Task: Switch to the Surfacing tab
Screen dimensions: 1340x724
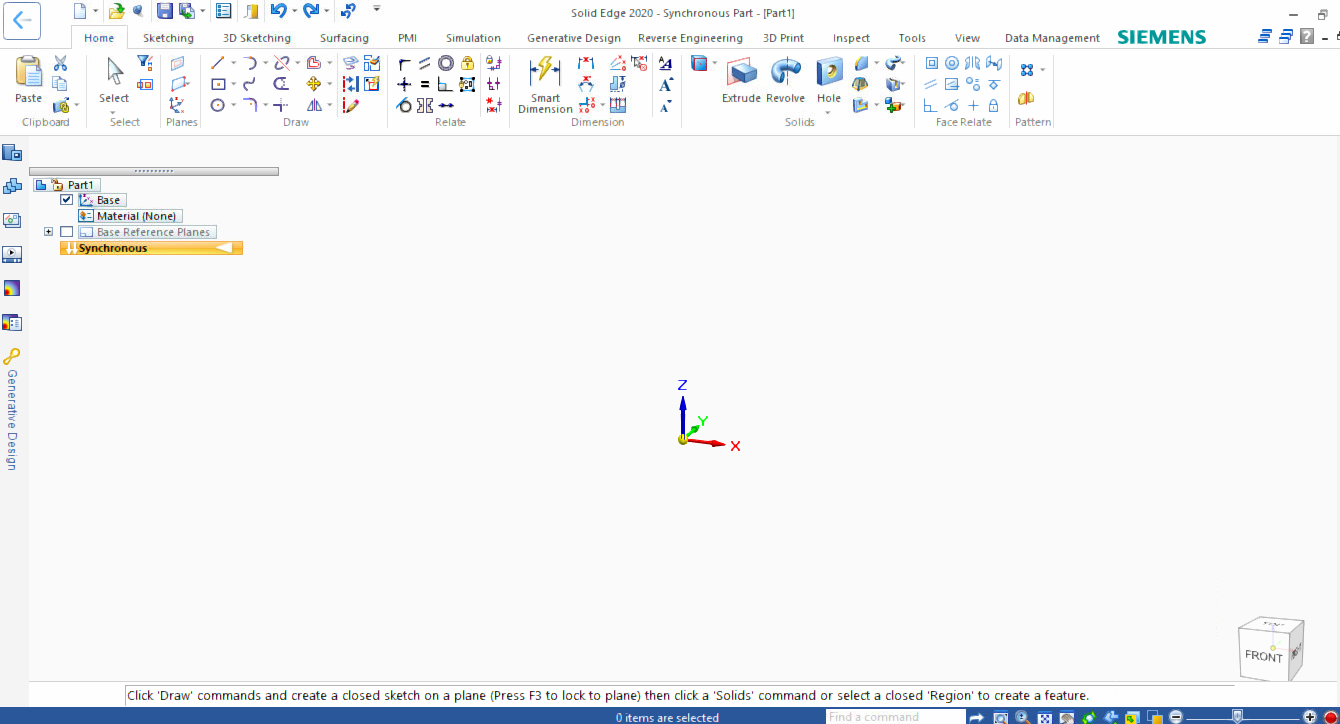Action: point(344,38)
